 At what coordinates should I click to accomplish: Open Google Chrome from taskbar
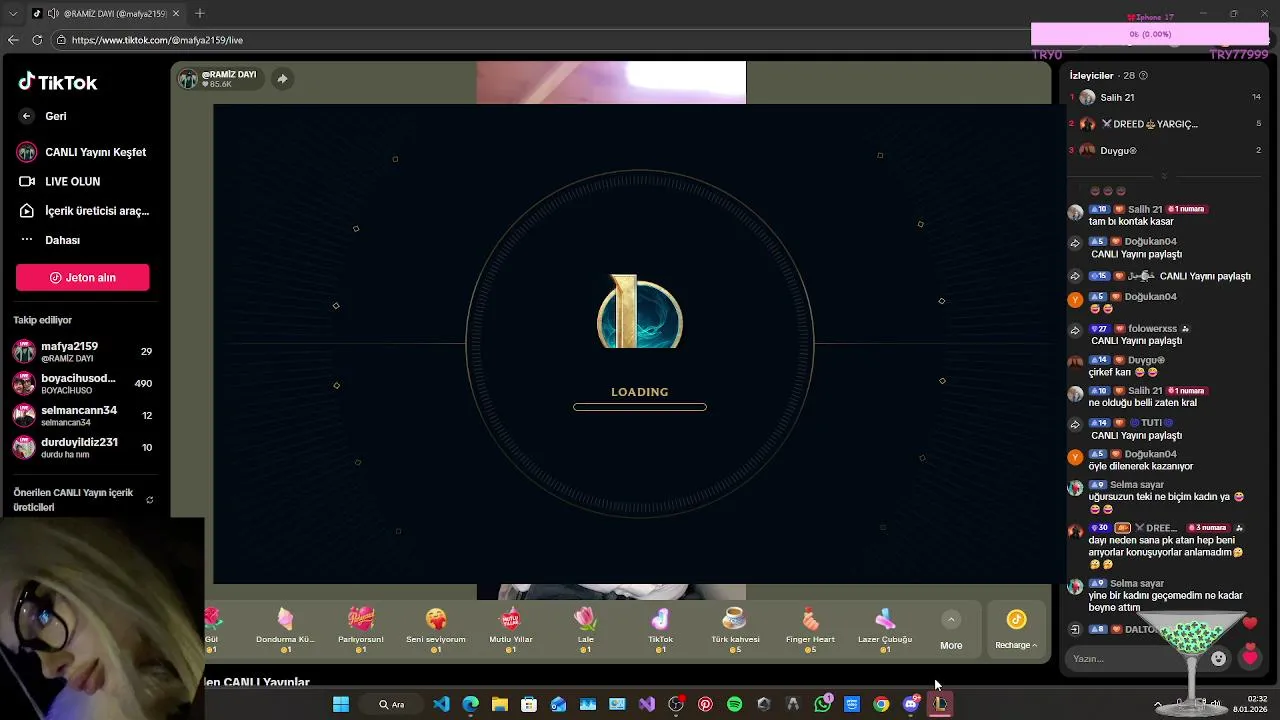(881, 704)
